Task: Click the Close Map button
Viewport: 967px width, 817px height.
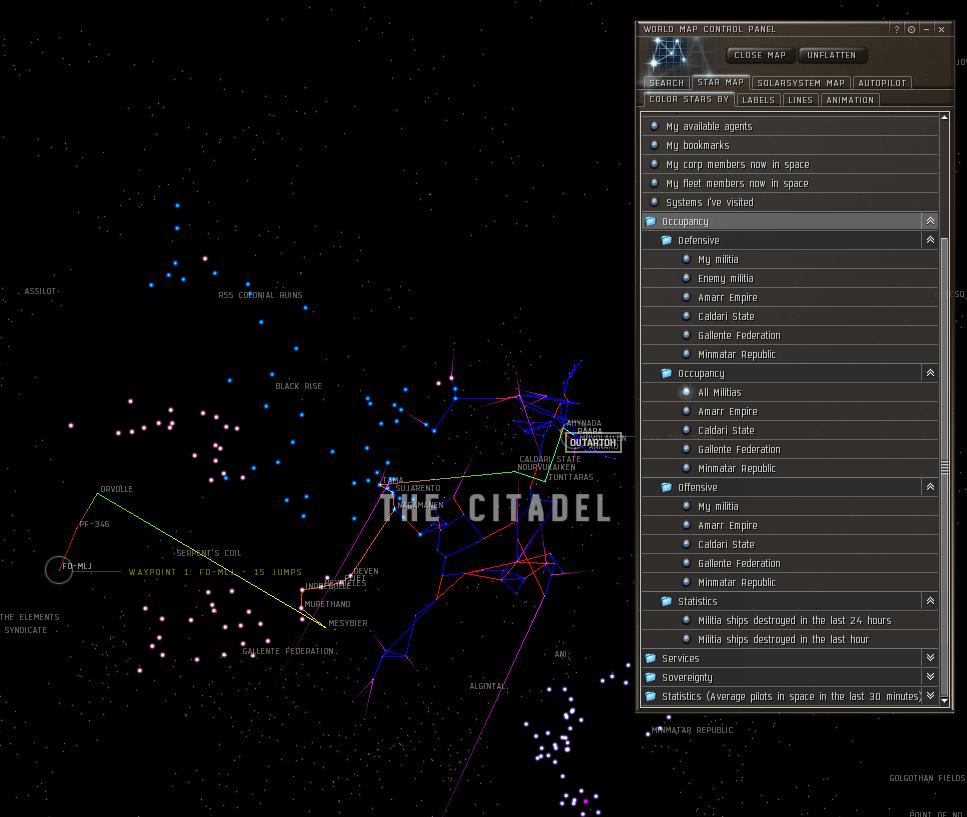Action: pyautogui.click(x=760, y=55)
